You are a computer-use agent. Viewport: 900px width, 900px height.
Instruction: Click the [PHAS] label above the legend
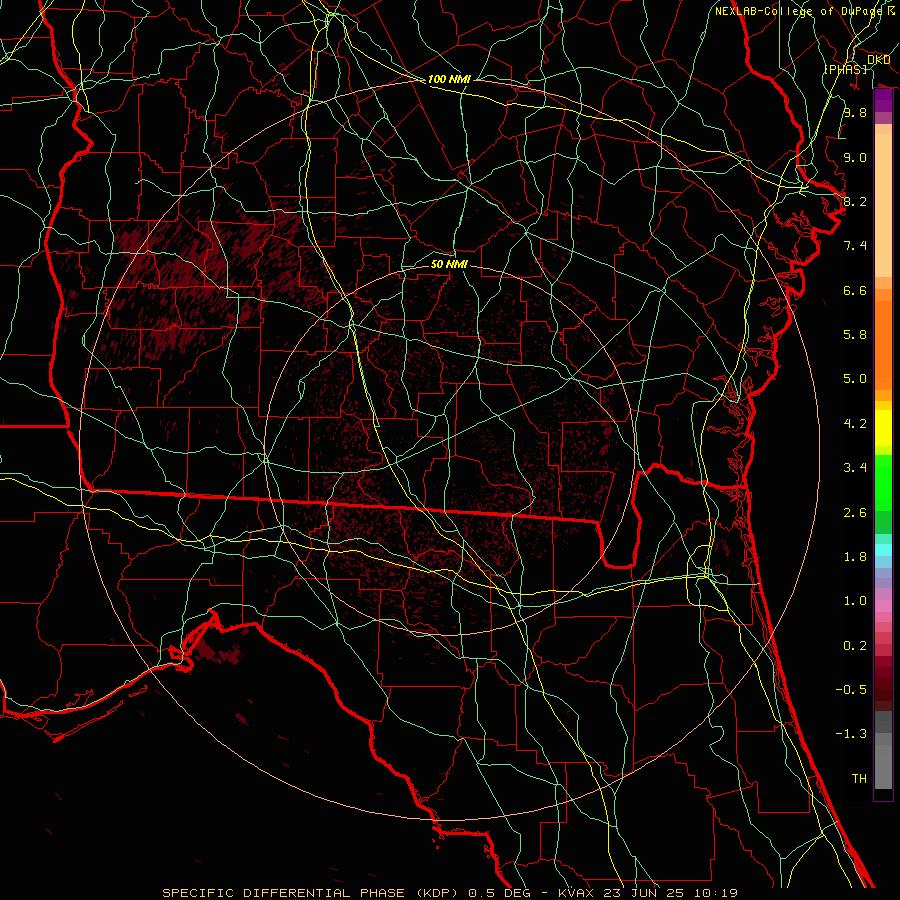[x=845, y=69]
